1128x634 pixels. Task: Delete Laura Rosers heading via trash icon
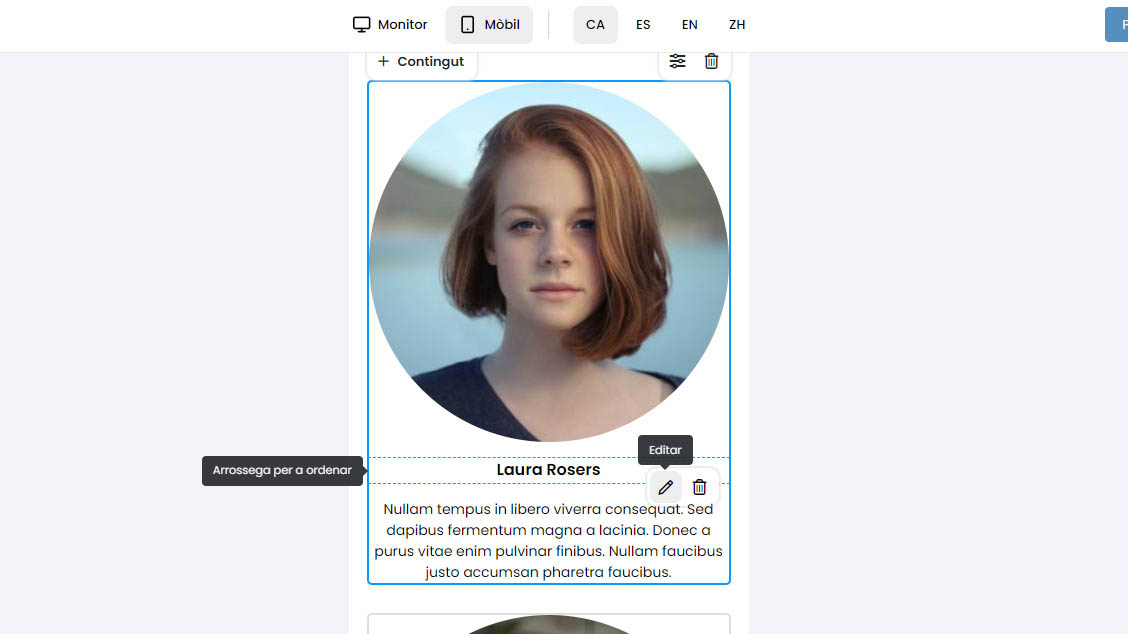coord(699,487)
